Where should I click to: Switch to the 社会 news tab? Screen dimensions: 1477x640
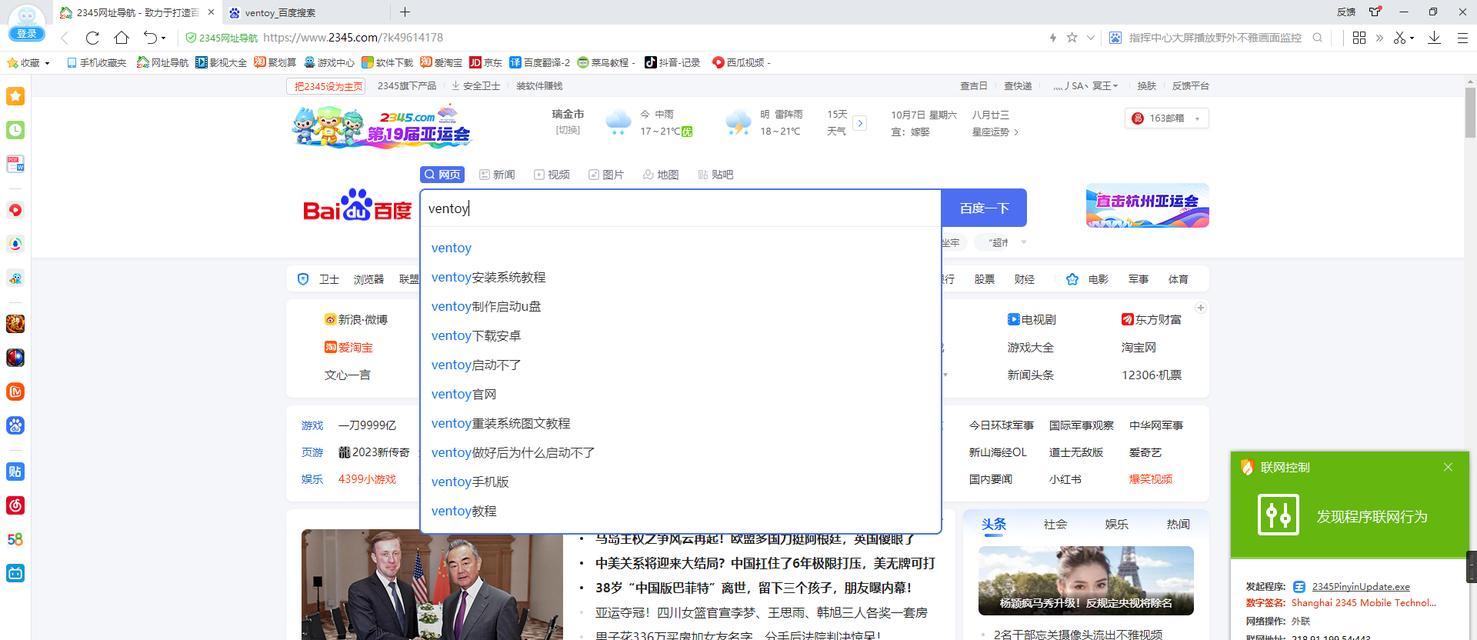coord(1055,524)
